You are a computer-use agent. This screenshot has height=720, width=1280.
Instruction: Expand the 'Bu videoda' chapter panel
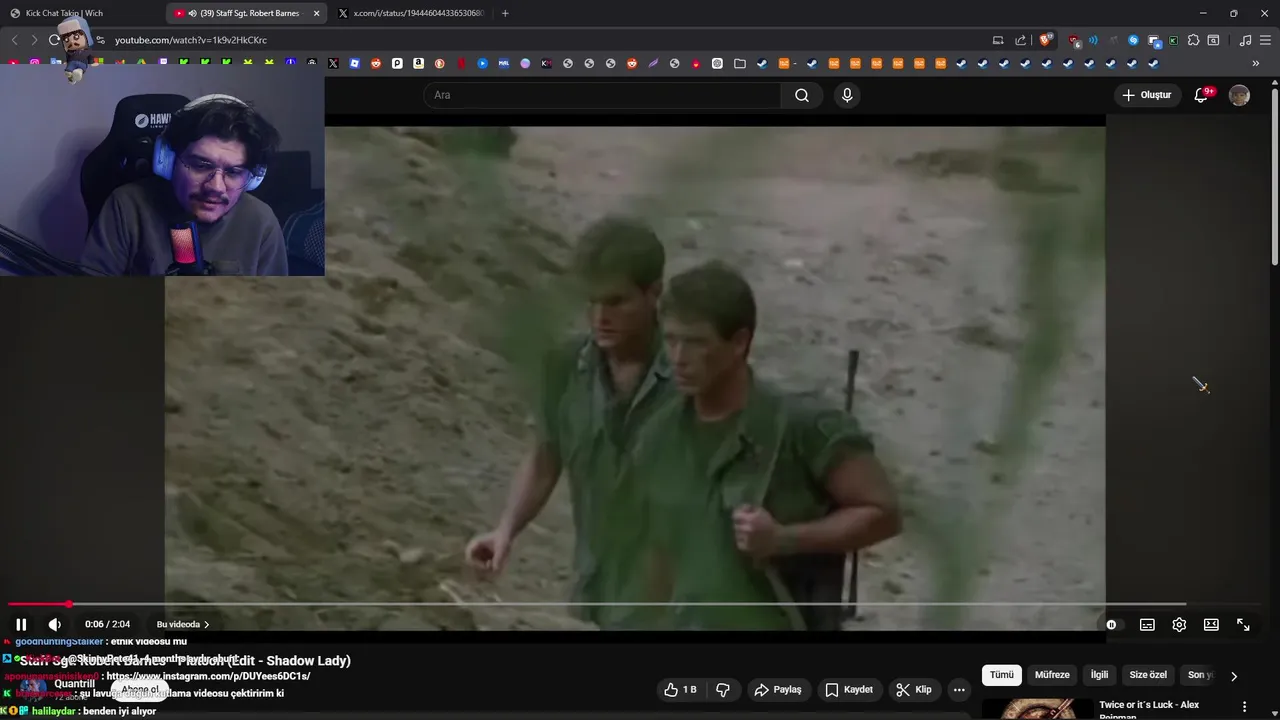tap(182, 624)
